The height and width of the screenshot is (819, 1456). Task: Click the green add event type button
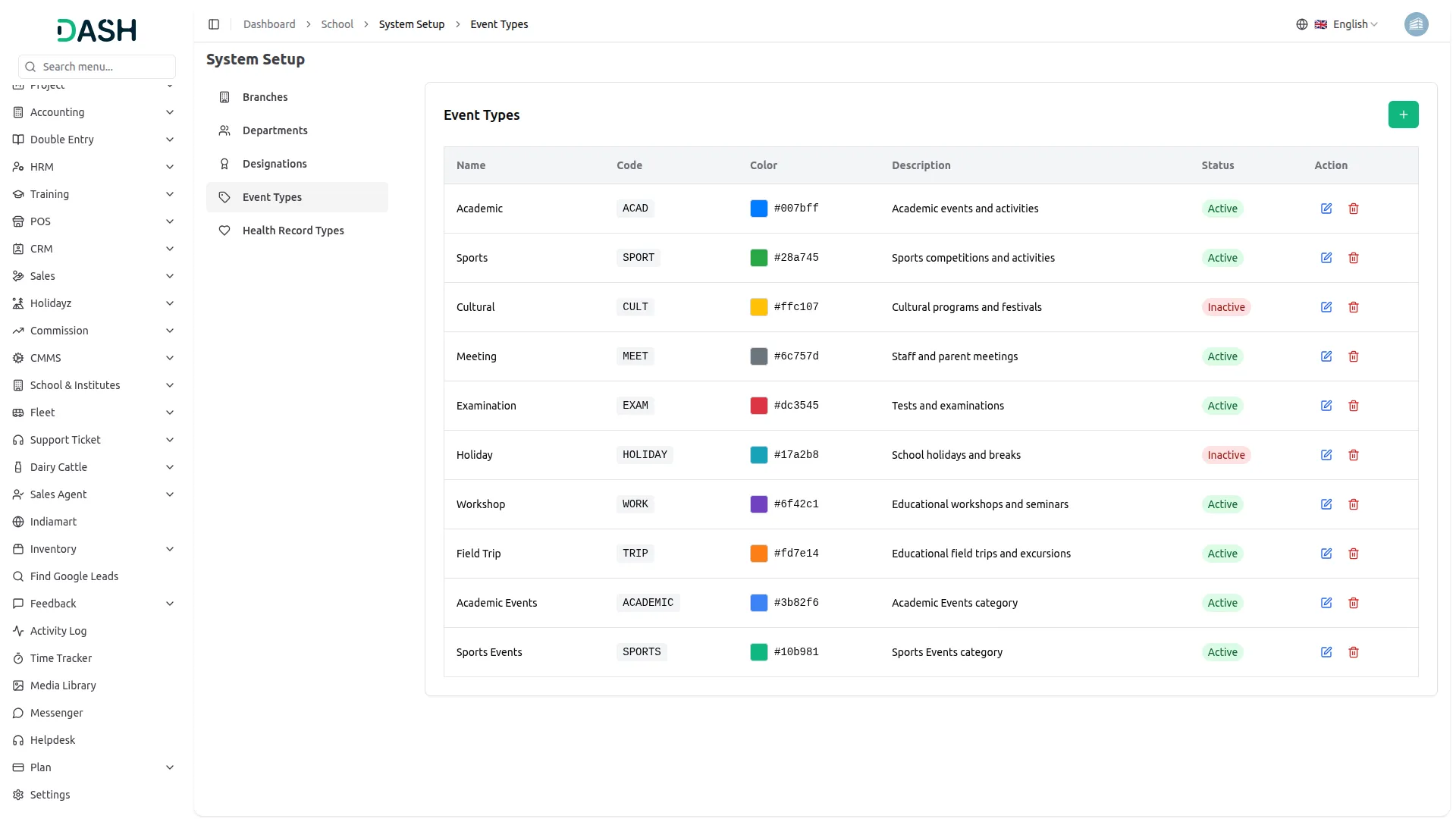coord(1403,115)
